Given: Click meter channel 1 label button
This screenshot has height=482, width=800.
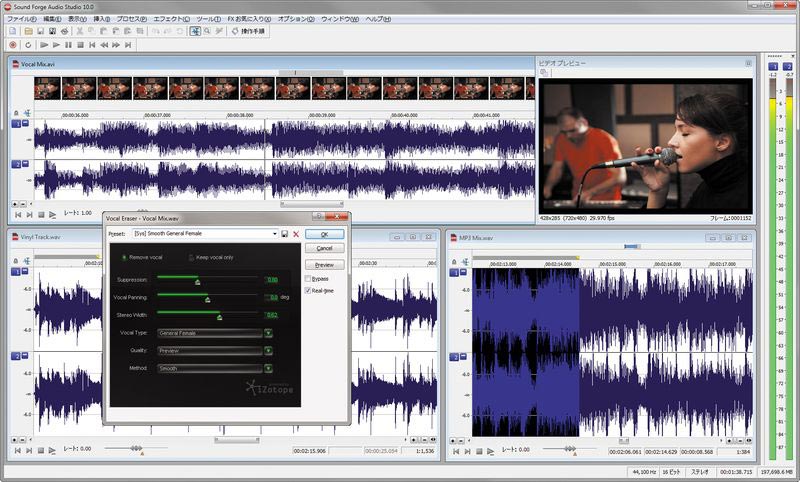Looking at the screenshot, I should click(x=773, y=66).
